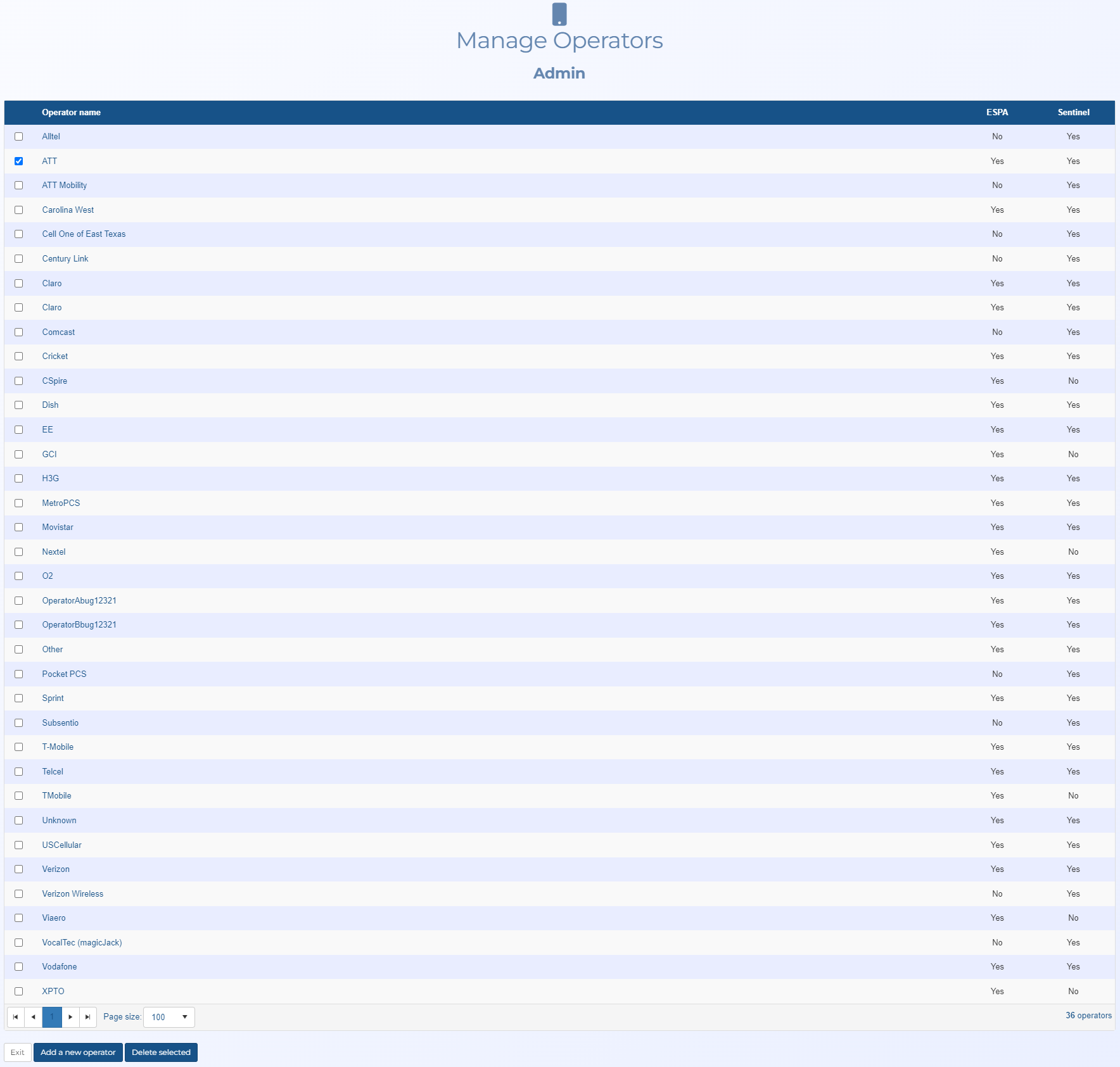Click Add a new operator button
This screenshot has width=1120, height=1067.
point(78,1052)
